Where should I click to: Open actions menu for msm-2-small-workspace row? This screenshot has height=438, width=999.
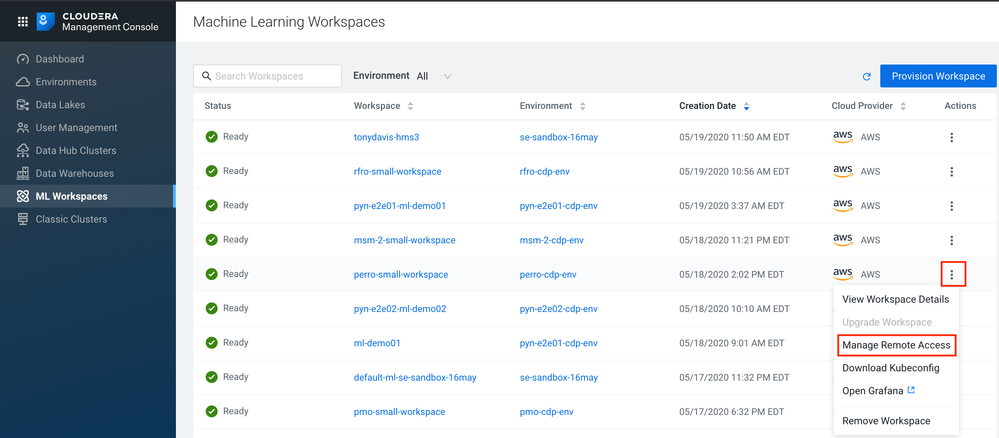tap(951, 240)
